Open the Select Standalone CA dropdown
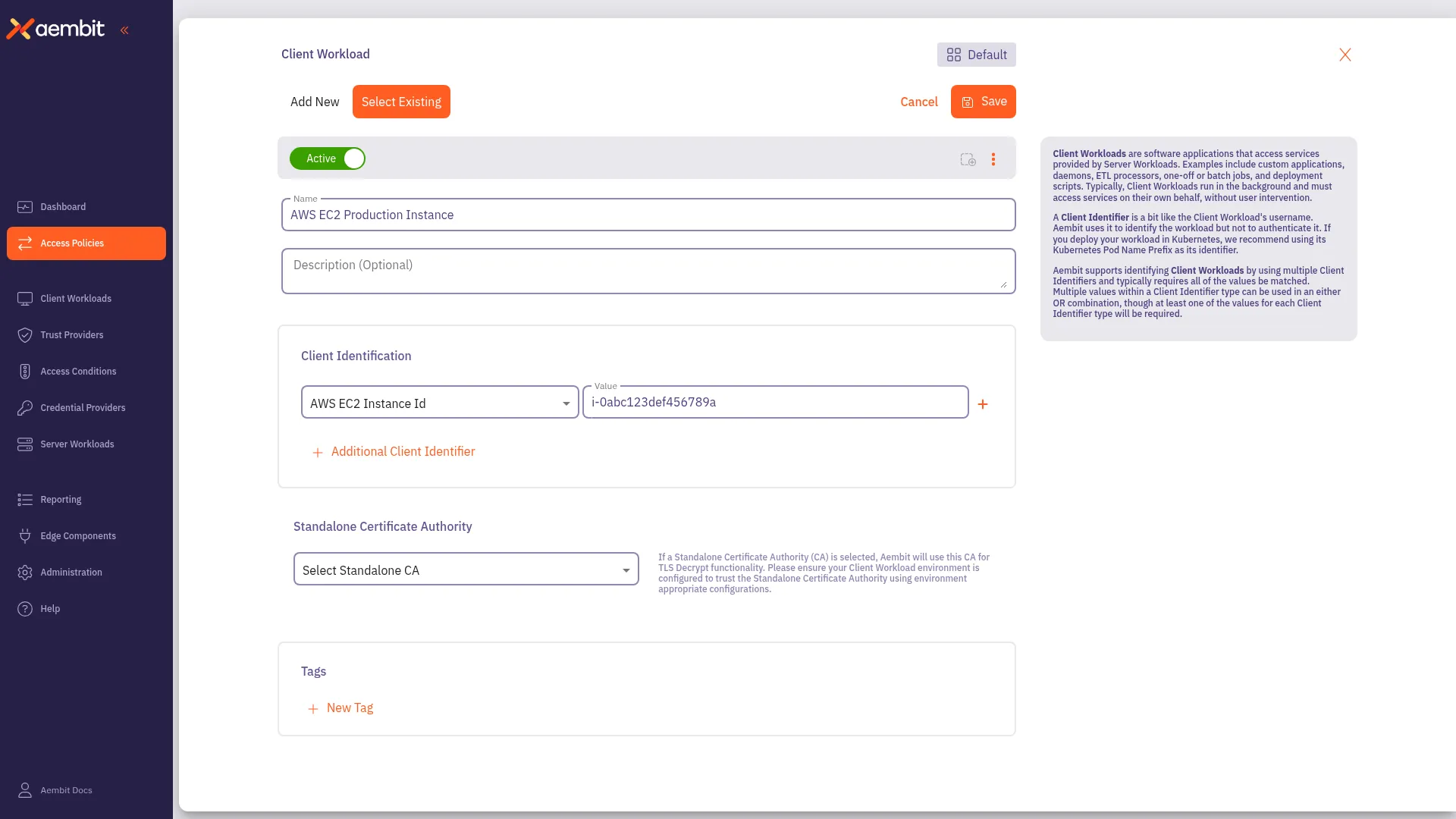The height and width of the screenshot is (819, 1456). [466, 570]
